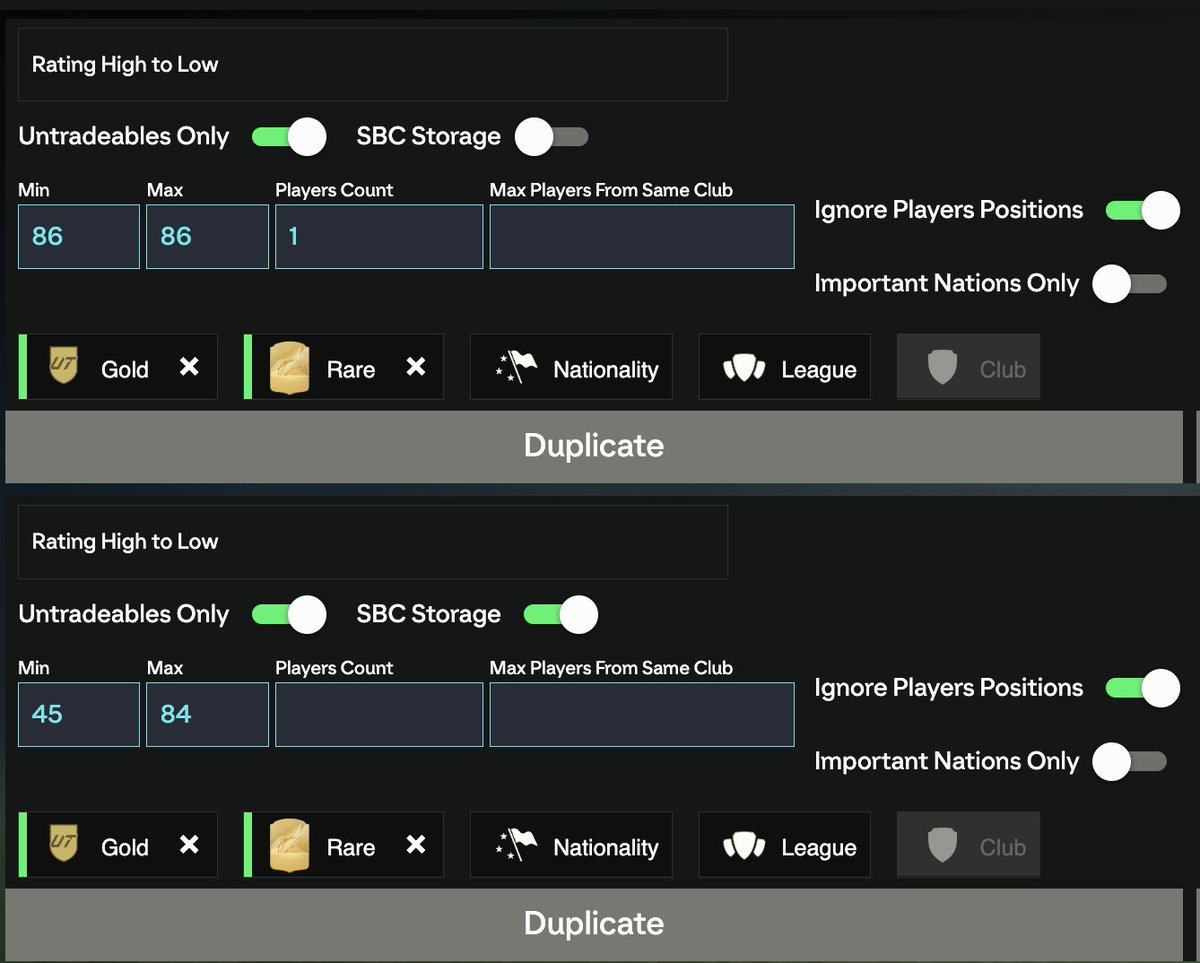This screenshot has height=963, width=1200.
Task: Open the Nationality selector in the bottom filter
Action: (571, 845)
